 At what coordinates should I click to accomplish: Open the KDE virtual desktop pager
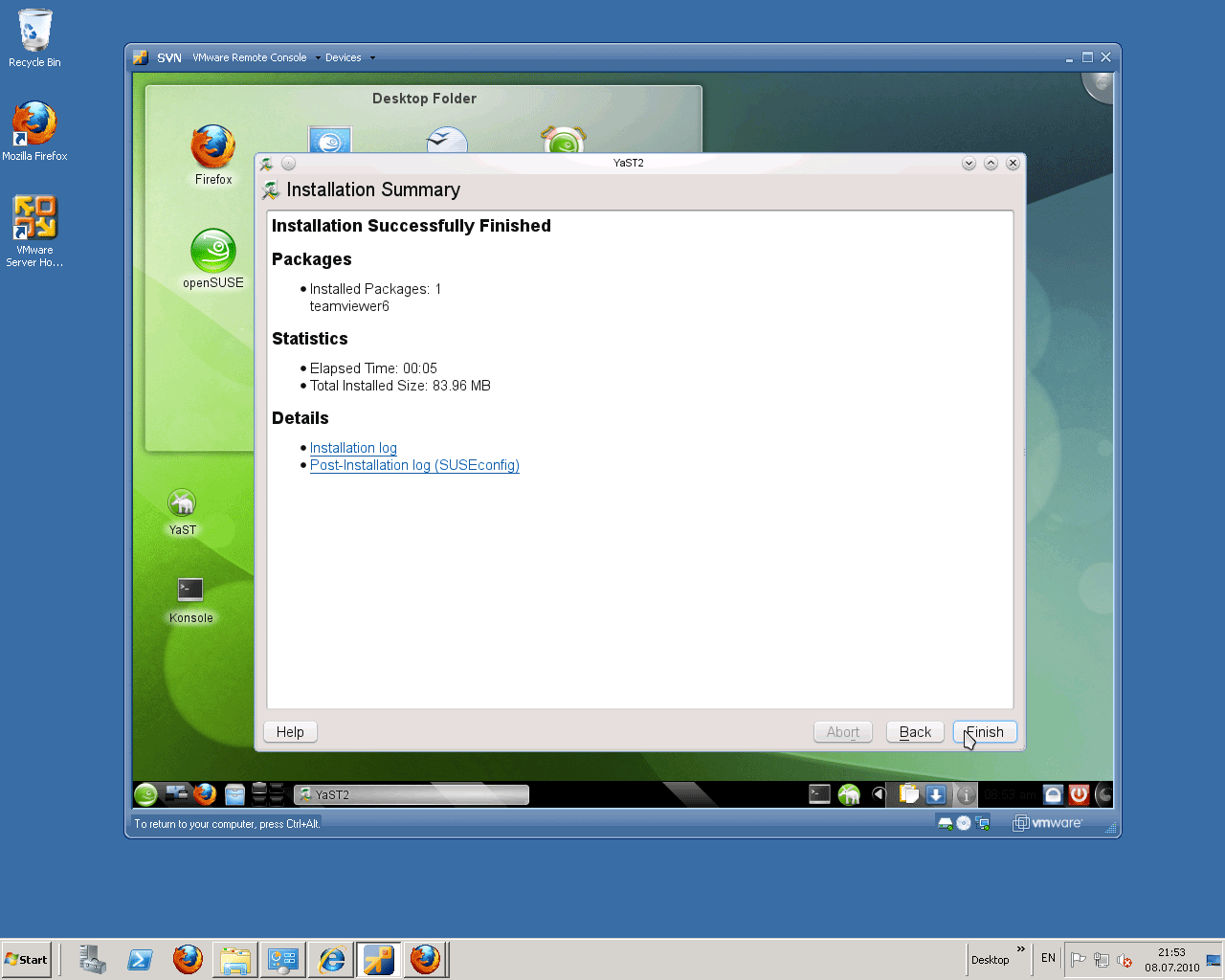268,794
